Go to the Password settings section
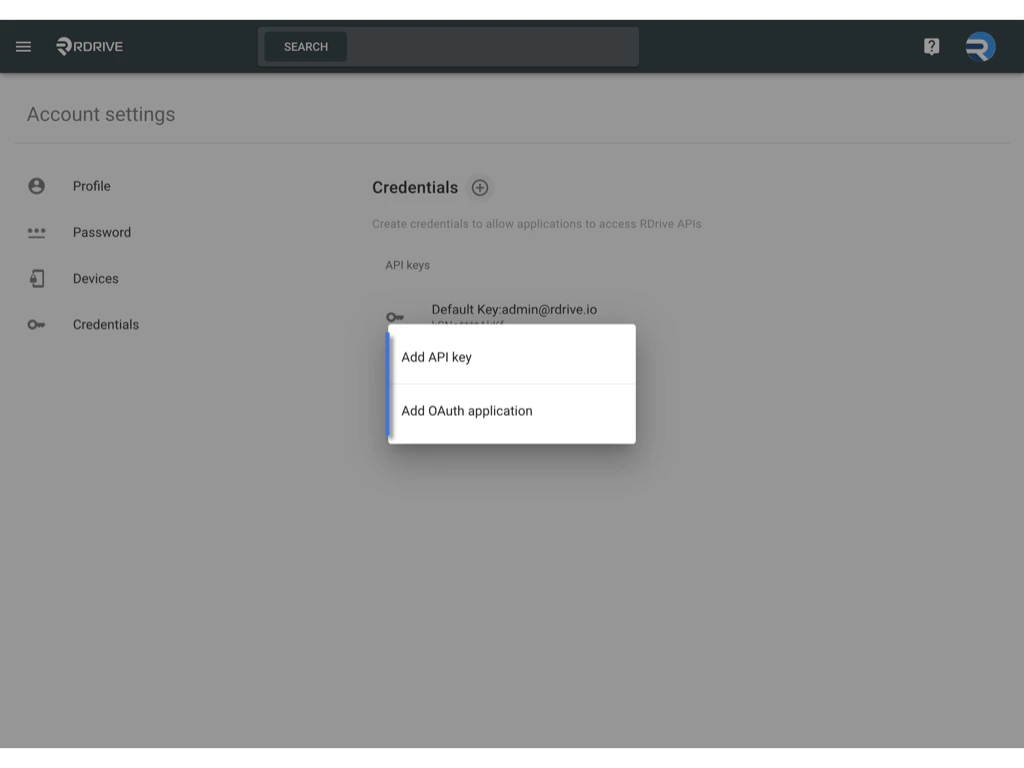Viewport: 1024px width, 768px height. pyautogui.click(x=102, y=232)
